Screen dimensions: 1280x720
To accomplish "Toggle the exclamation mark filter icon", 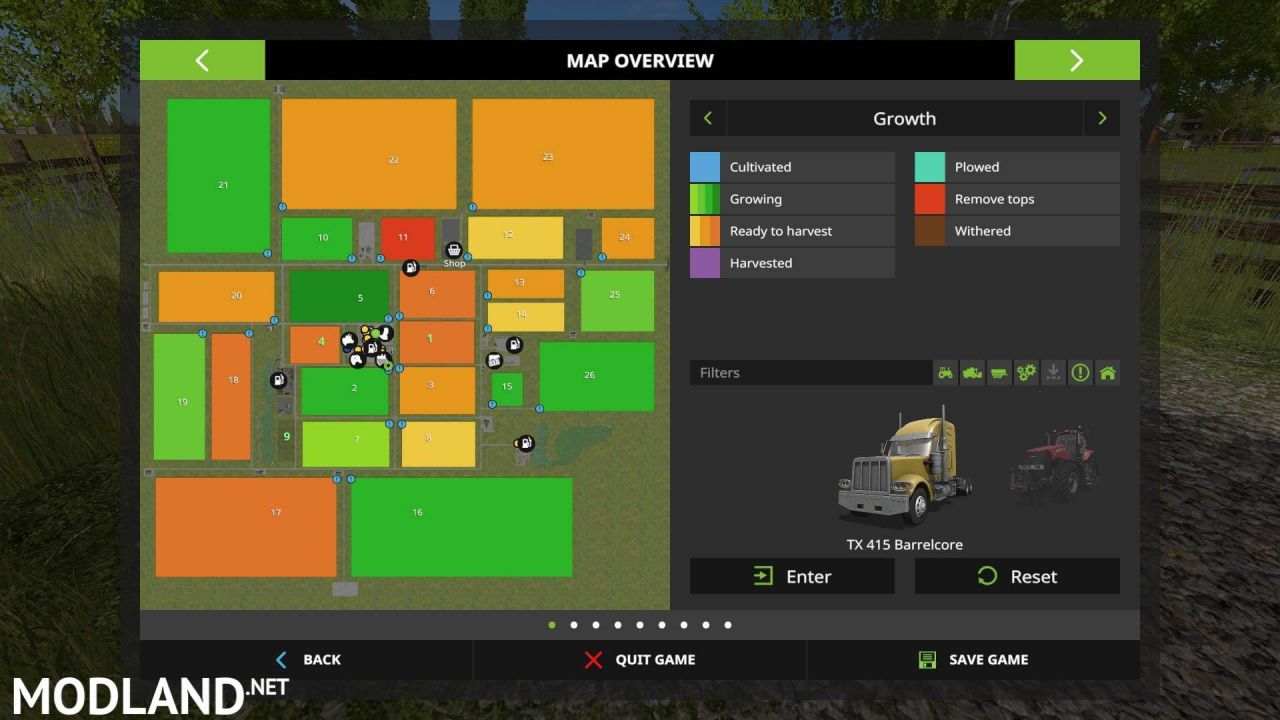I will 1080,373.
